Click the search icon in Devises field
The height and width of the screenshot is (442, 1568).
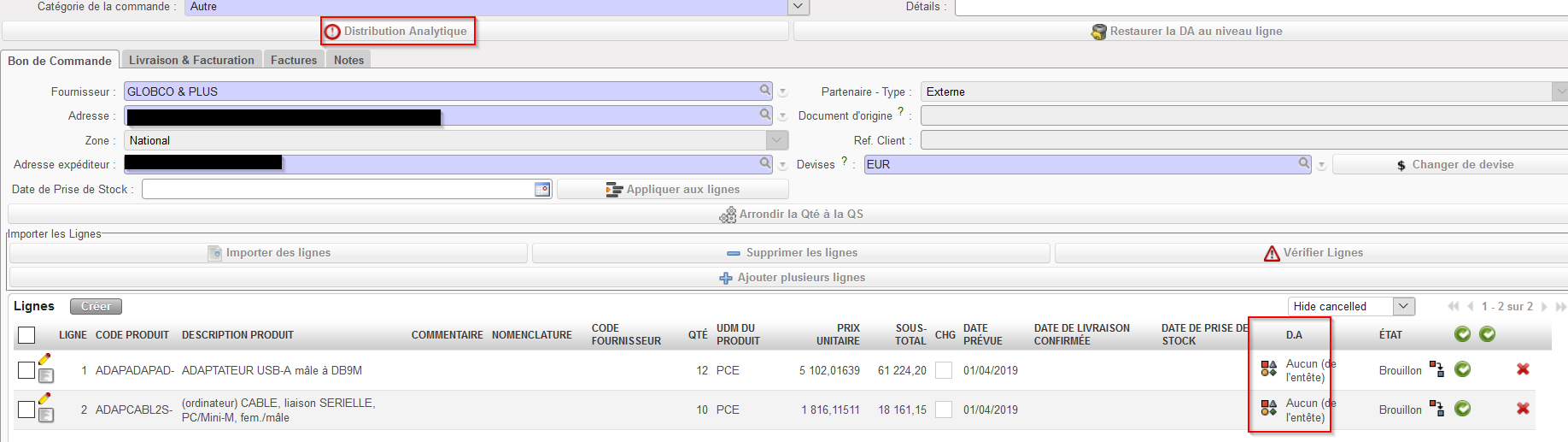click(1304, 163)
